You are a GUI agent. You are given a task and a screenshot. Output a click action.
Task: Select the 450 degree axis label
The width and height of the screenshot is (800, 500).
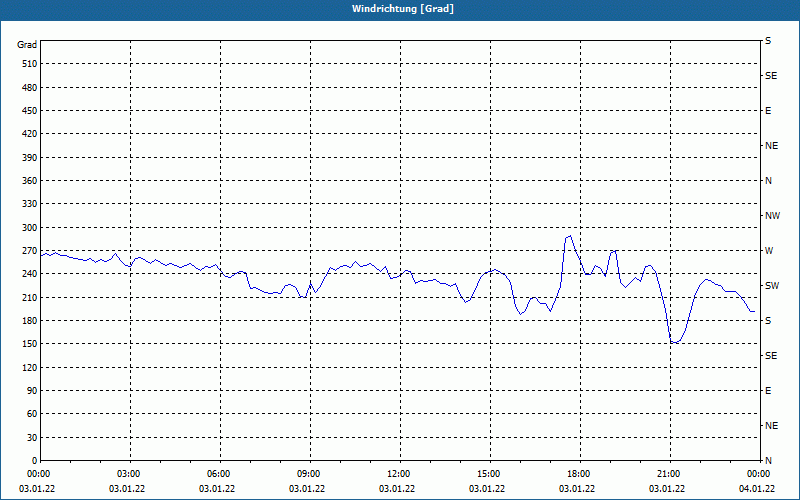30,111
